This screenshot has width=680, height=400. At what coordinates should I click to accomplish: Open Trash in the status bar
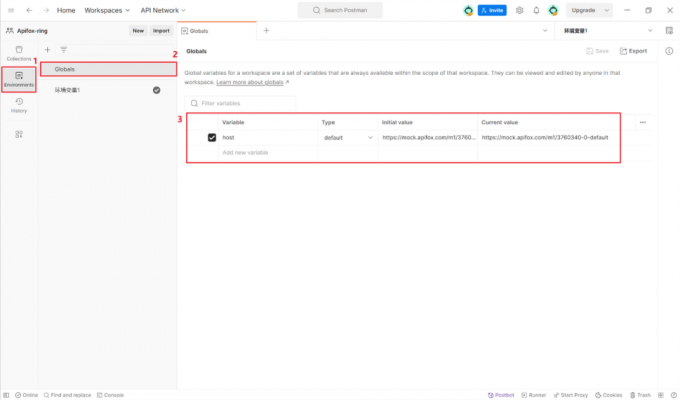[640, 395]
